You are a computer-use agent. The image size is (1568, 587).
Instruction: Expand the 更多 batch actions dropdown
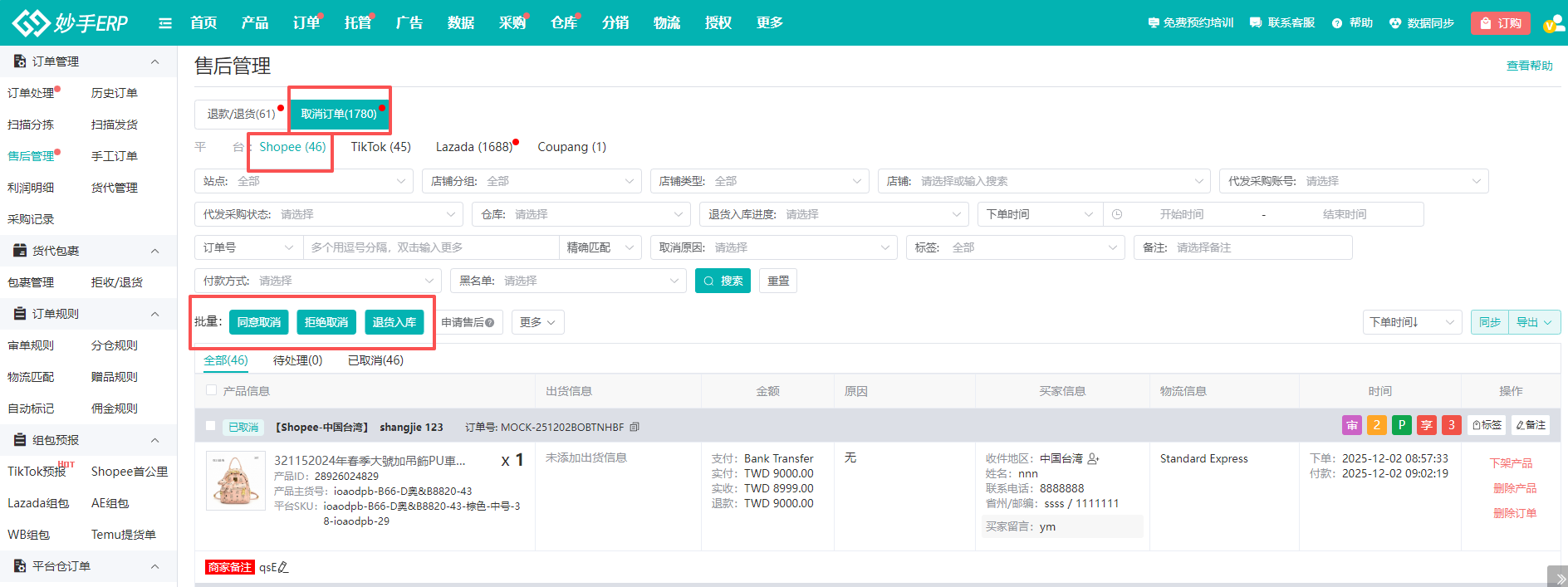(538, 322)
